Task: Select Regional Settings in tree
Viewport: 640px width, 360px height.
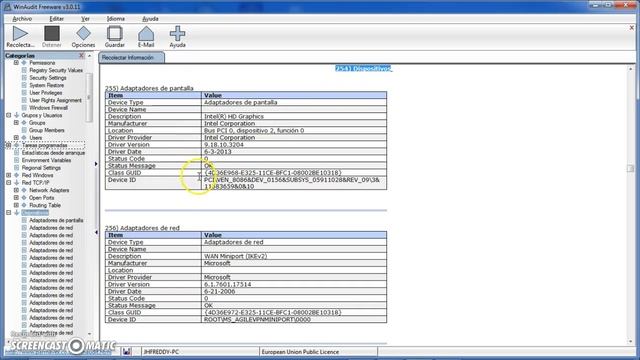Action: 41,168
